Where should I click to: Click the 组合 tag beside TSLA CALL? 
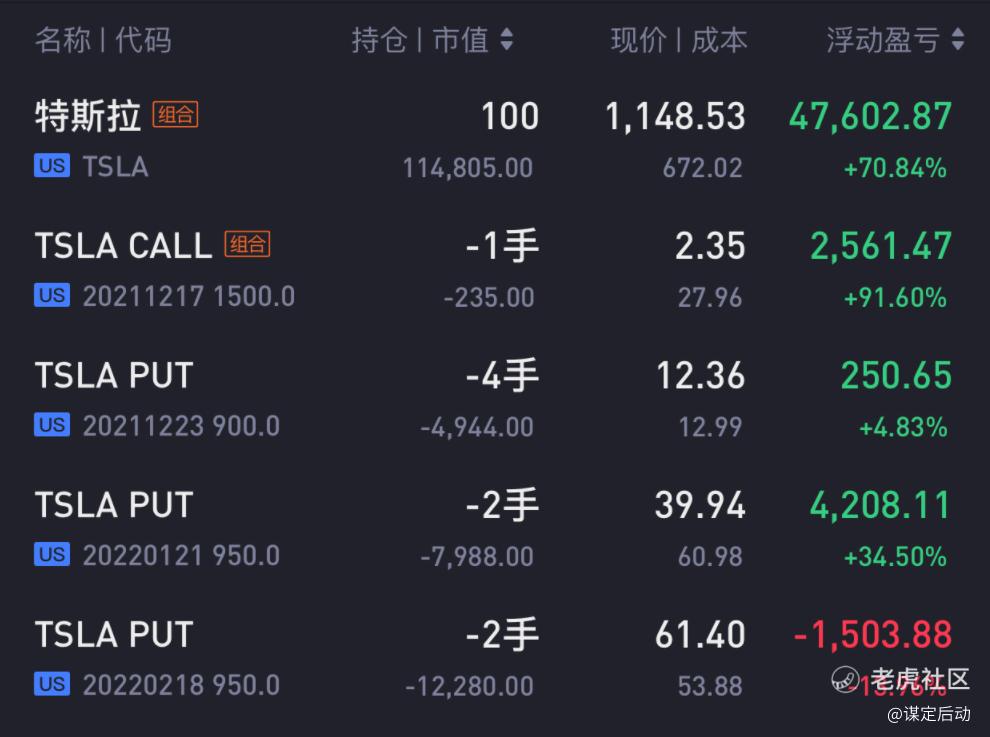point(248,244)
